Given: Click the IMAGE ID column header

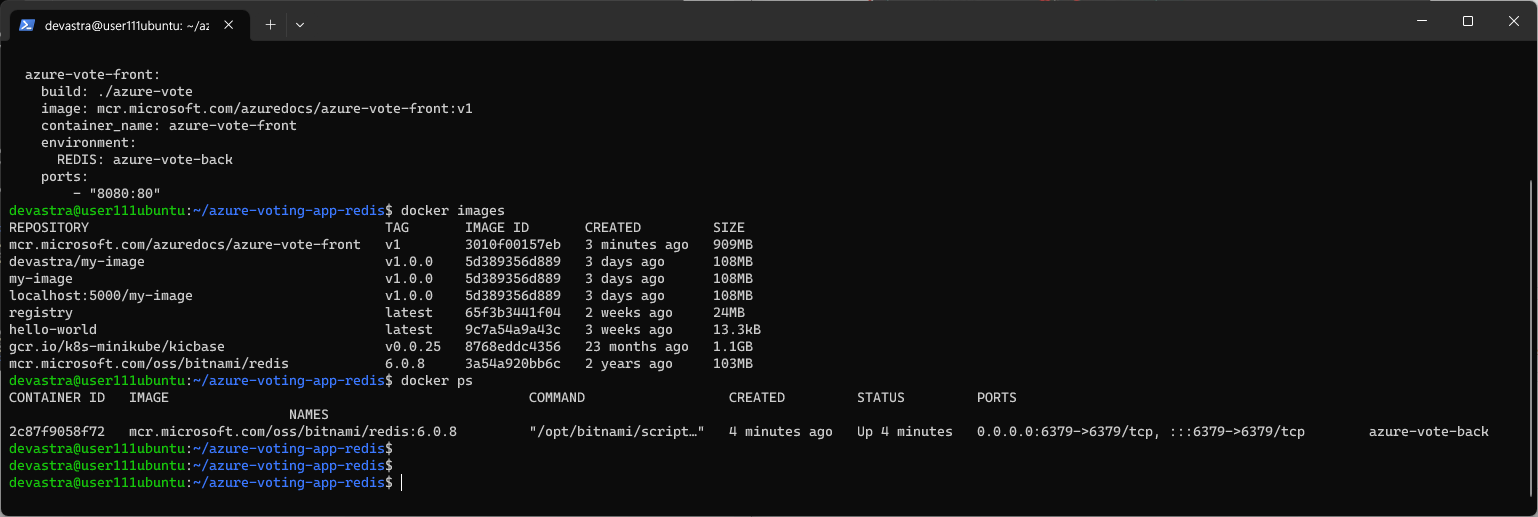Looking at the screenshot, I should 497,228.
